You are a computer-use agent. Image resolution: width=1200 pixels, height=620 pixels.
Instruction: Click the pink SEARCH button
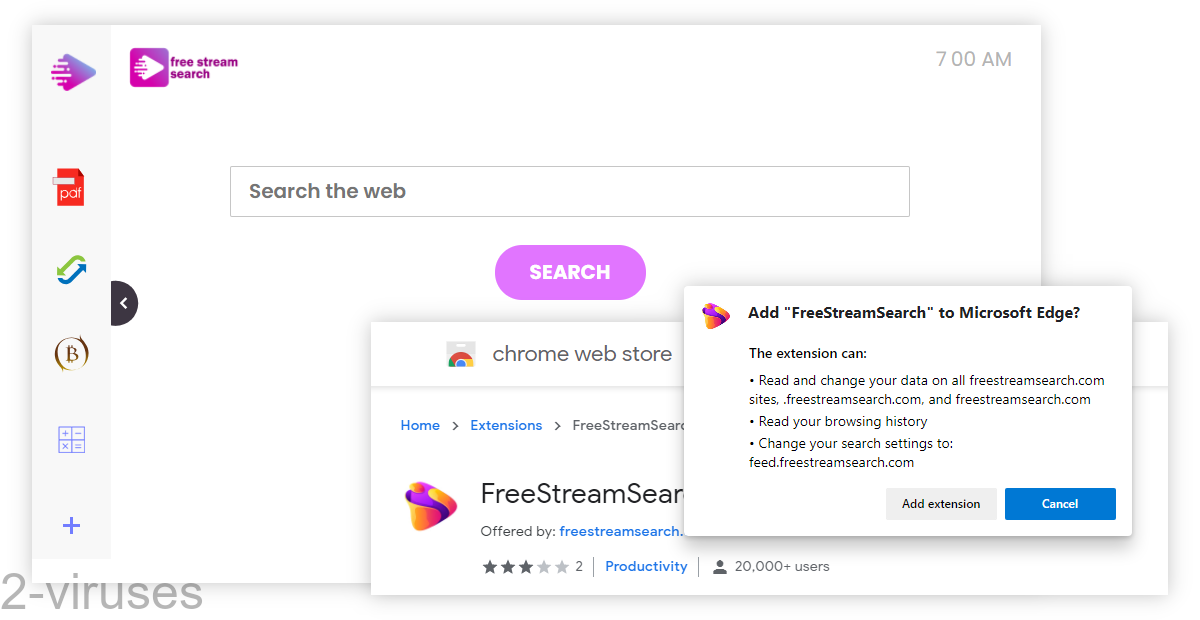click(x=570, y=272)
